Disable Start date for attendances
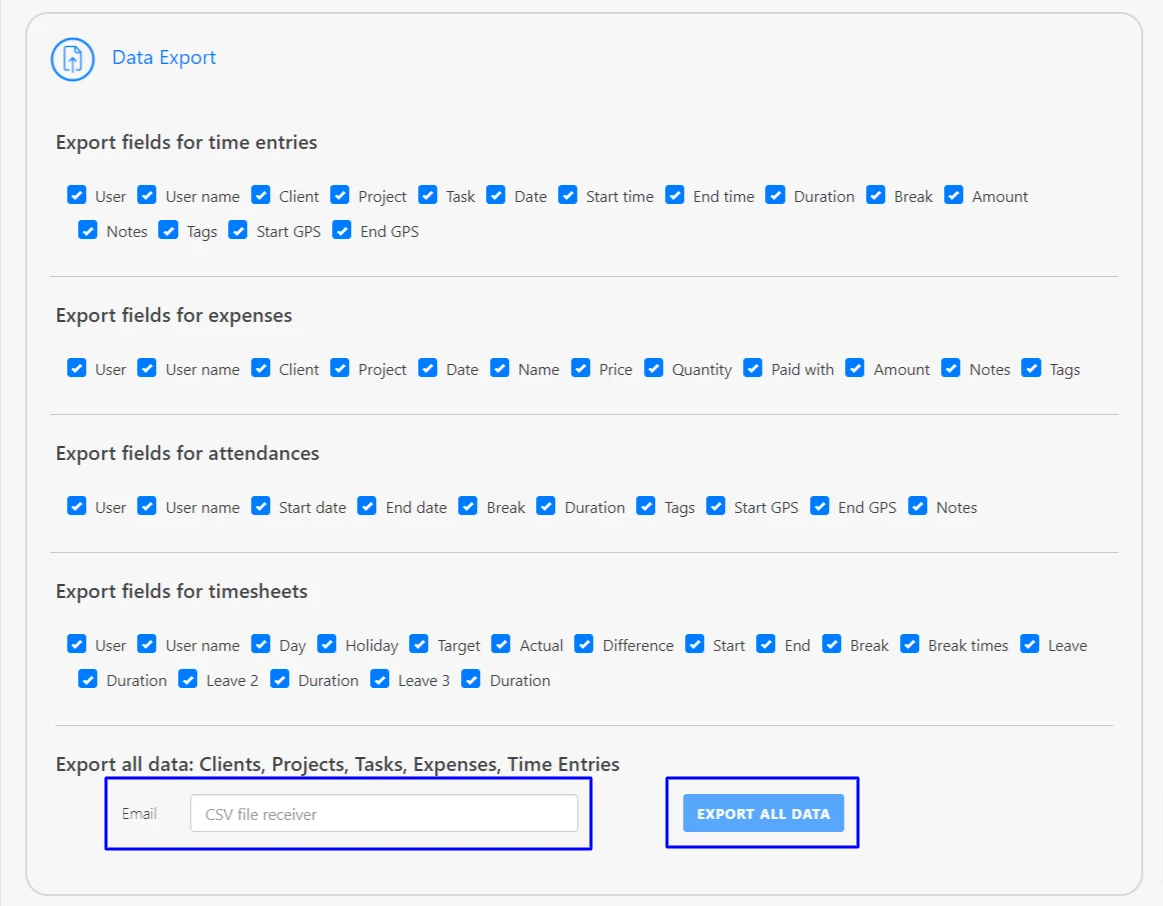1163x906 pixels. click(260, 506)
